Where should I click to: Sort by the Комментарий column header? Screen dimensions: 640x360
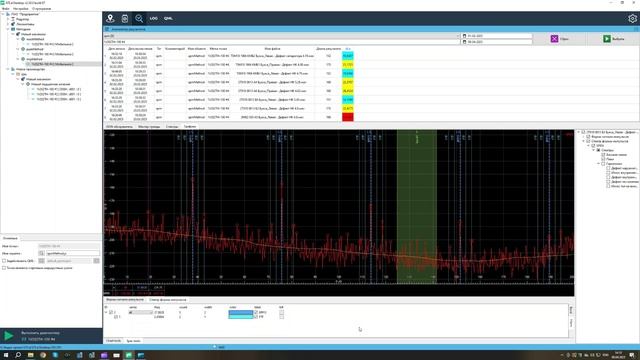175,49
